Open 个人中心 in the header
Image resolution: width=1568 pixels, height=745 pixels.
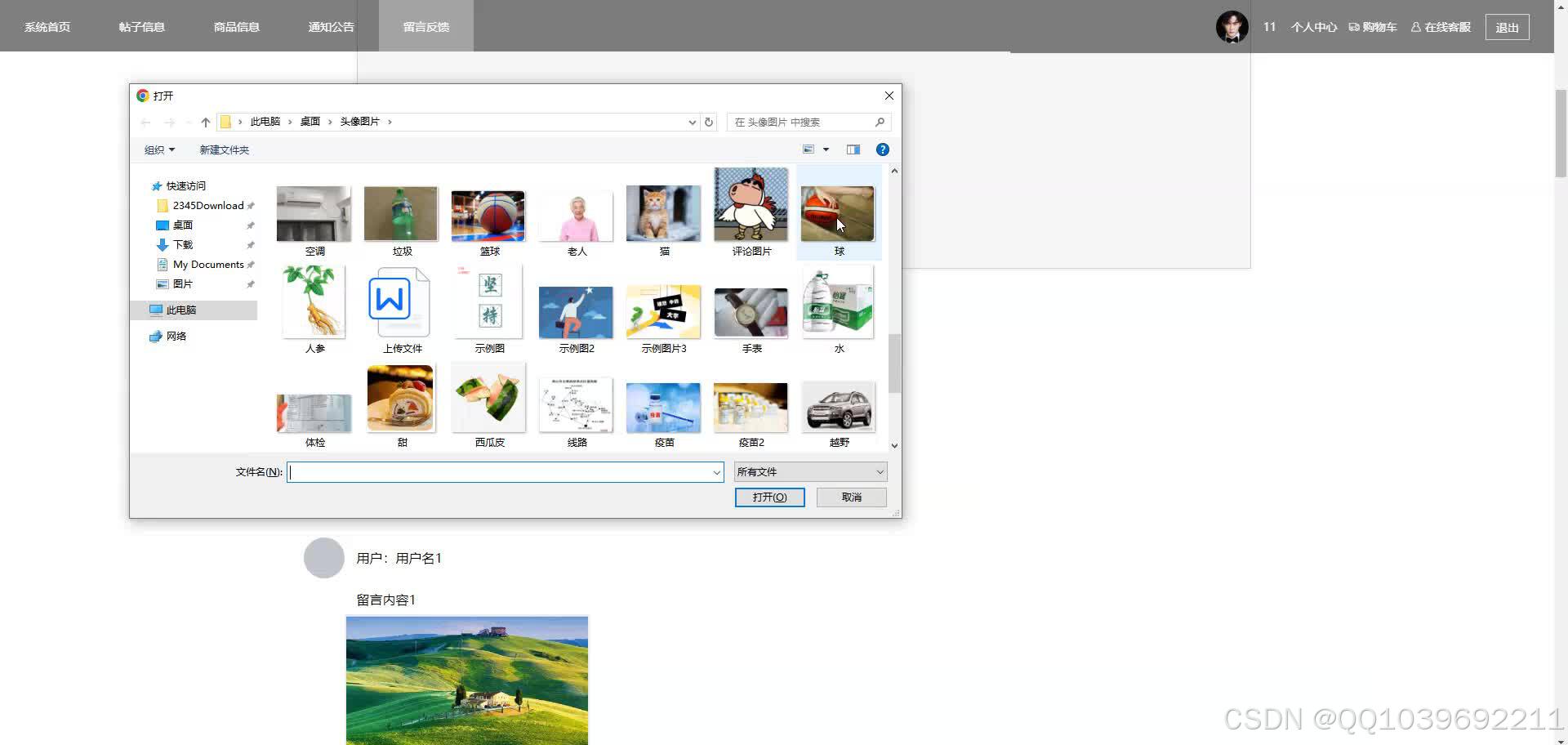point(1314,27)
